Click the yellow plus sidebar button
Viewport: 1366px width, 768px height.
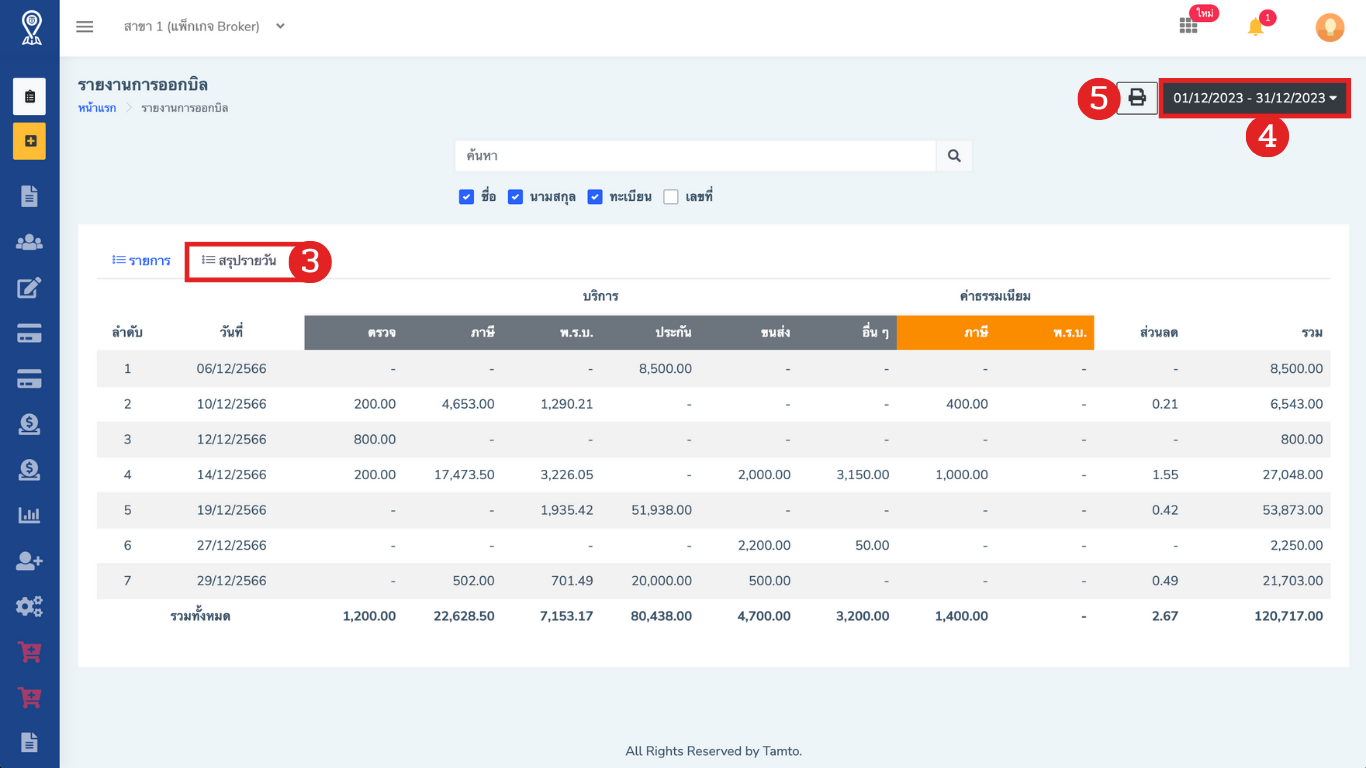pyautogui.click(x=30, y=141)
